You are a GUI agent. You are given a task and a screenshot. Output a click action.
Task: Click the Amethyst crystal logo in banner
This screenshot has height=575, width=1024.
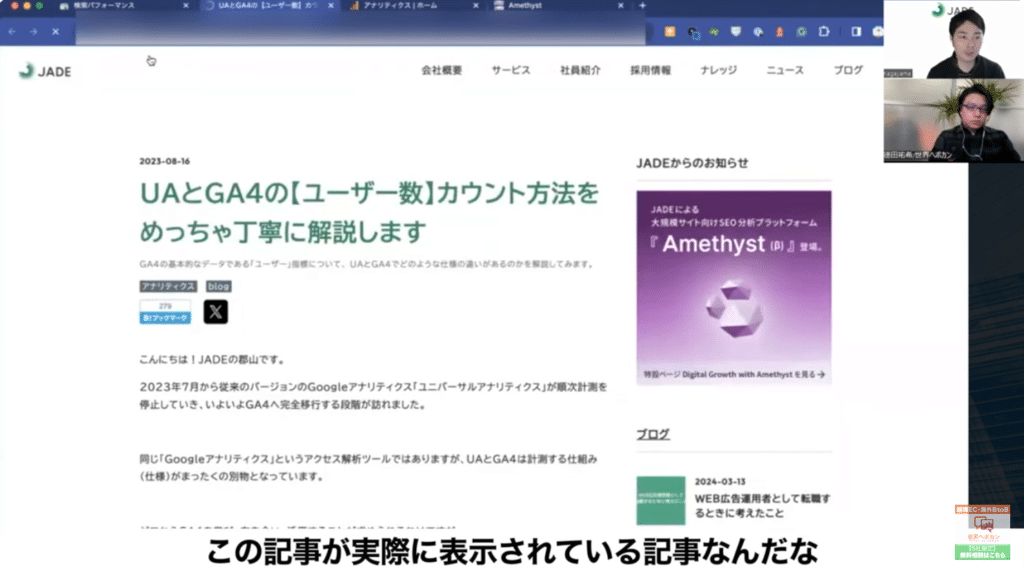(735, 309)
